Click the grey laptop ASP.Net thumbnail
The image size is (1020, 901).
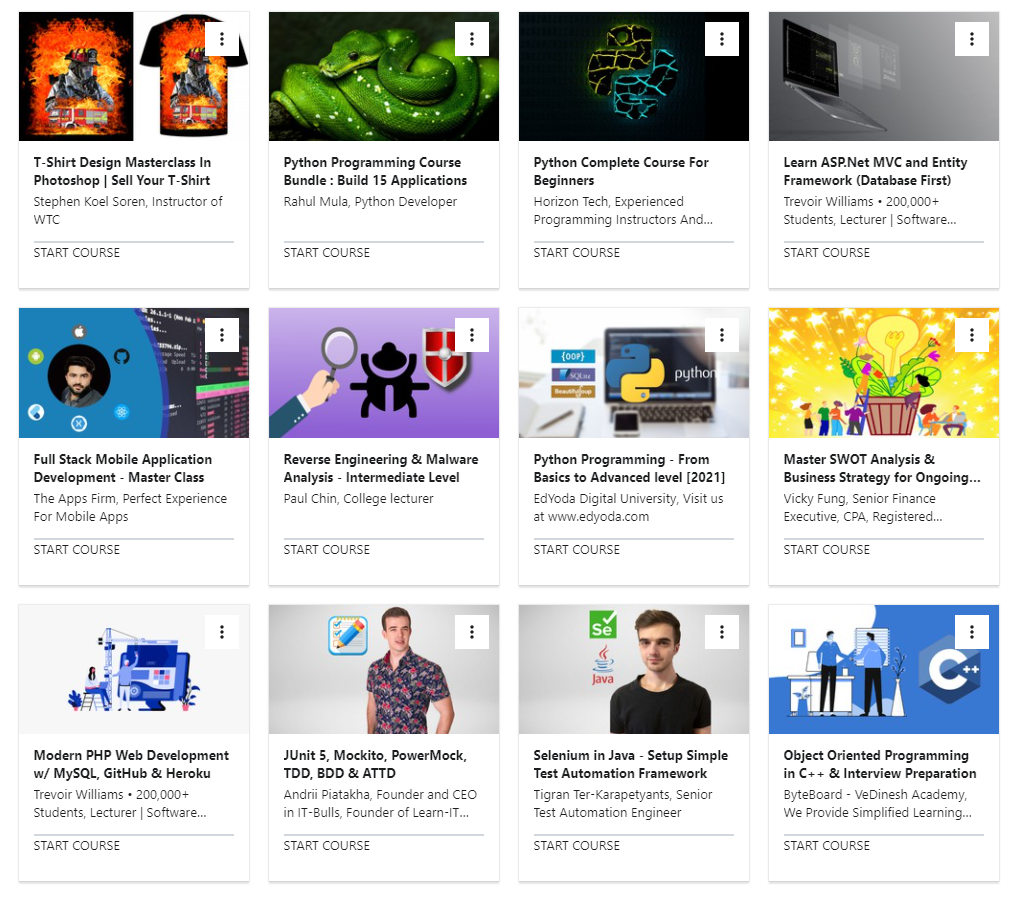coord(883,76)
